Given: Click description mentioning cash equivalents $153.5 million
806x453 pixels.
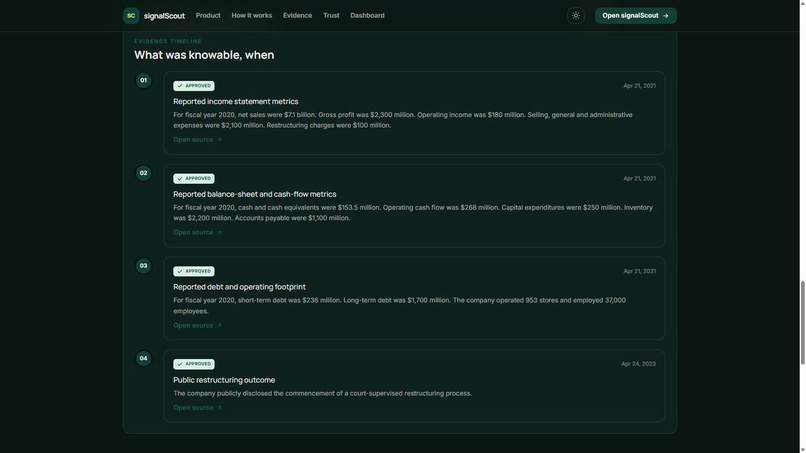Looking at the screenshot, I should [x=413, y=213].
